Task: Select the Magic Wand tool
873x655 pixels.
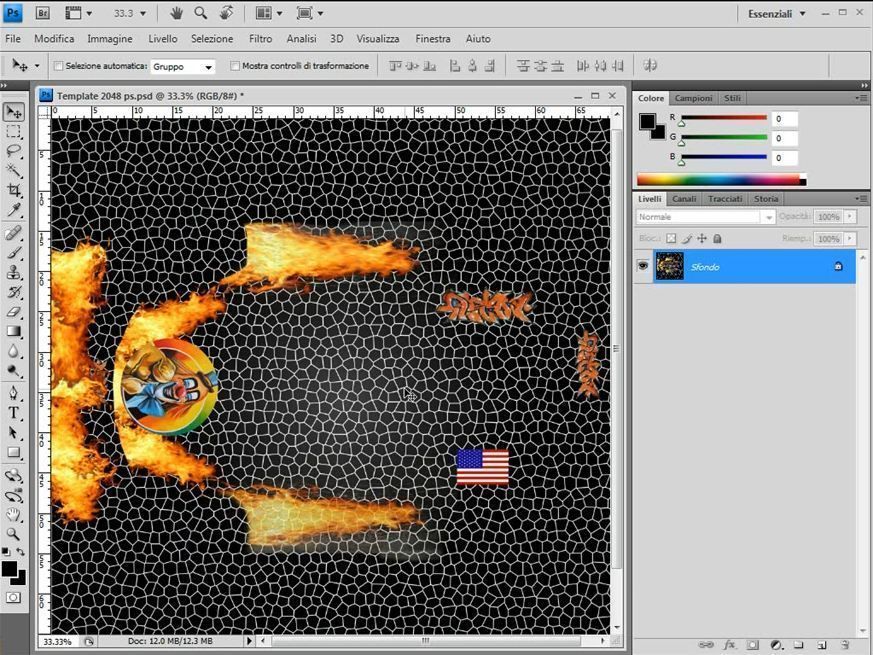Action: (14, 170)
